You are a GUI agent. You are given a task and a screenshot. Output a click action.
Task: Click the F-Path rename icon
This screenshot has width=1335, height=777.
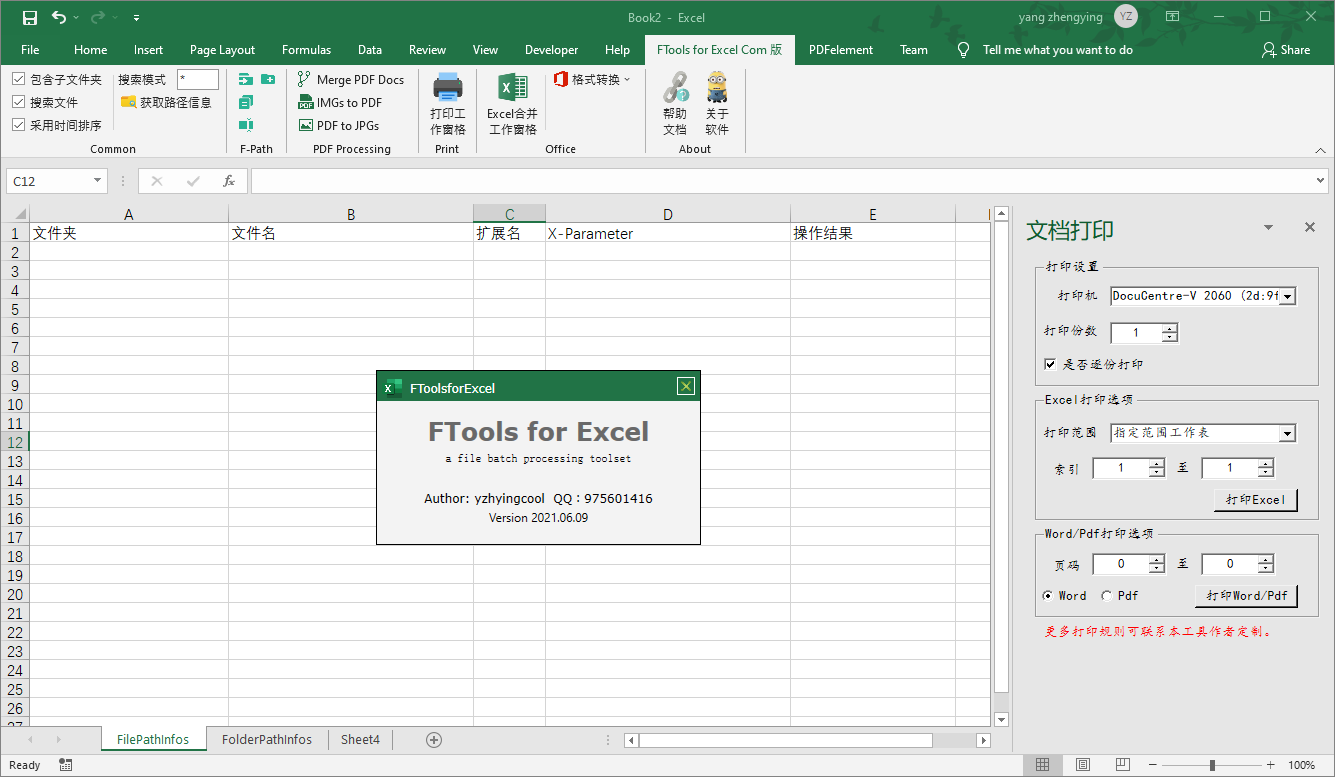click(x=246, y=125)
